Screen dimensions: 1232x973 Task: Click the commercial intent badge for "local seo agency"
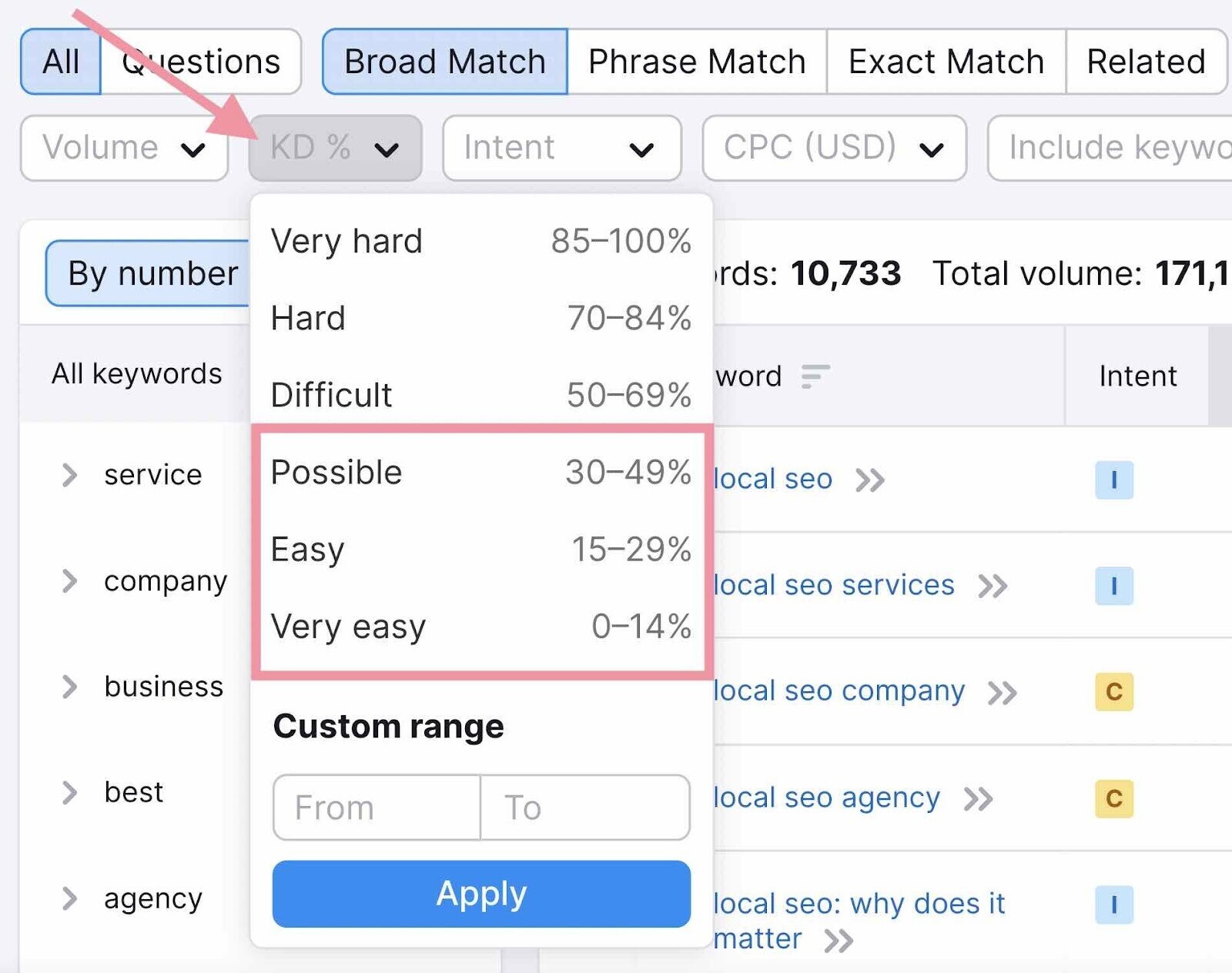(x=1114, y=798)
